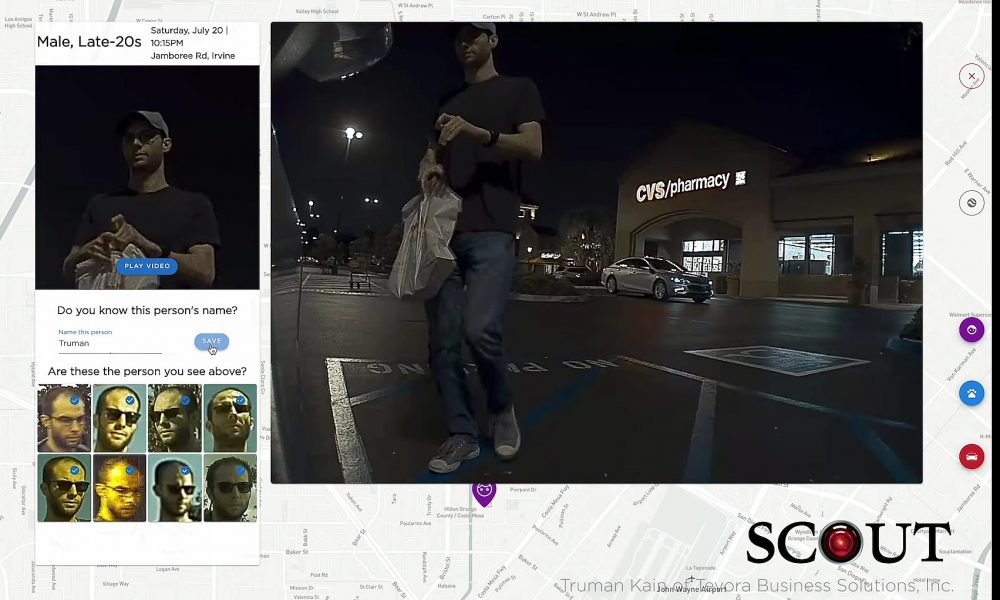Click the gray circular link icon on map
Image resolution: width=1000 pixels, height=600 pixels.
pos(971,203)
